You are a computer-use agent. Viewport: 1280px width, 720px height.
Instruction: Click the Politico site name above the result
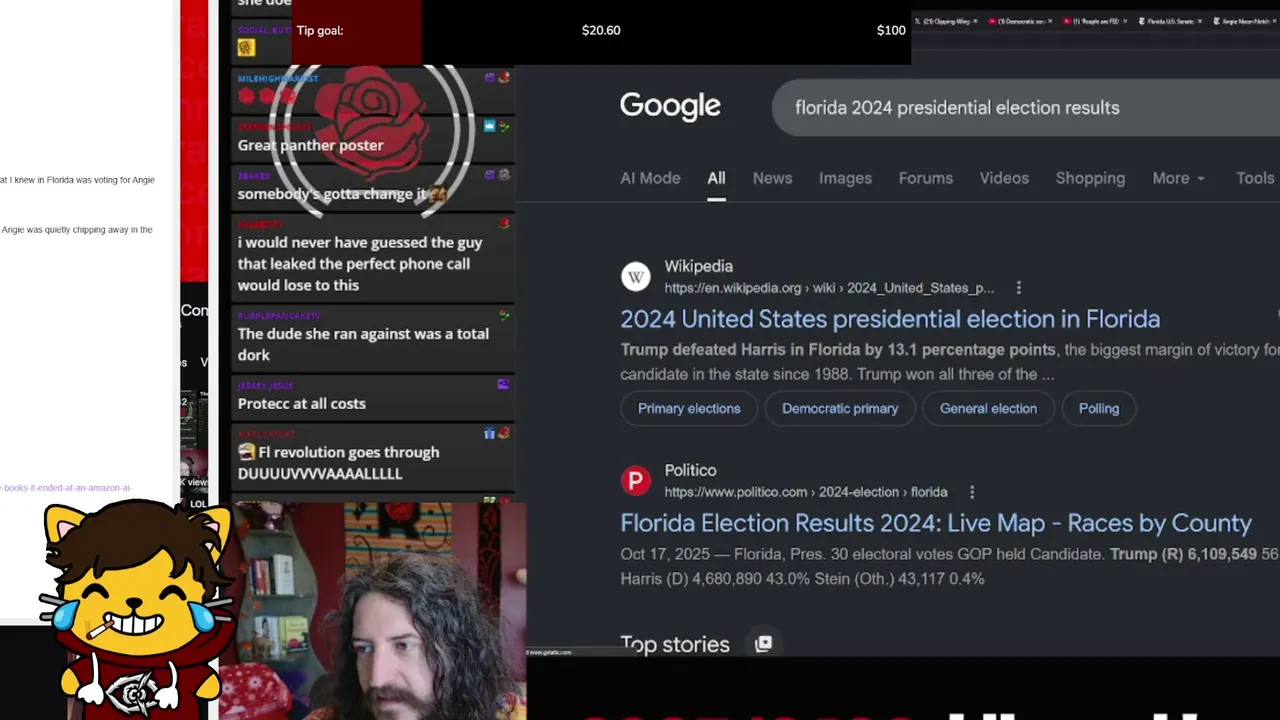click(690, 470)
